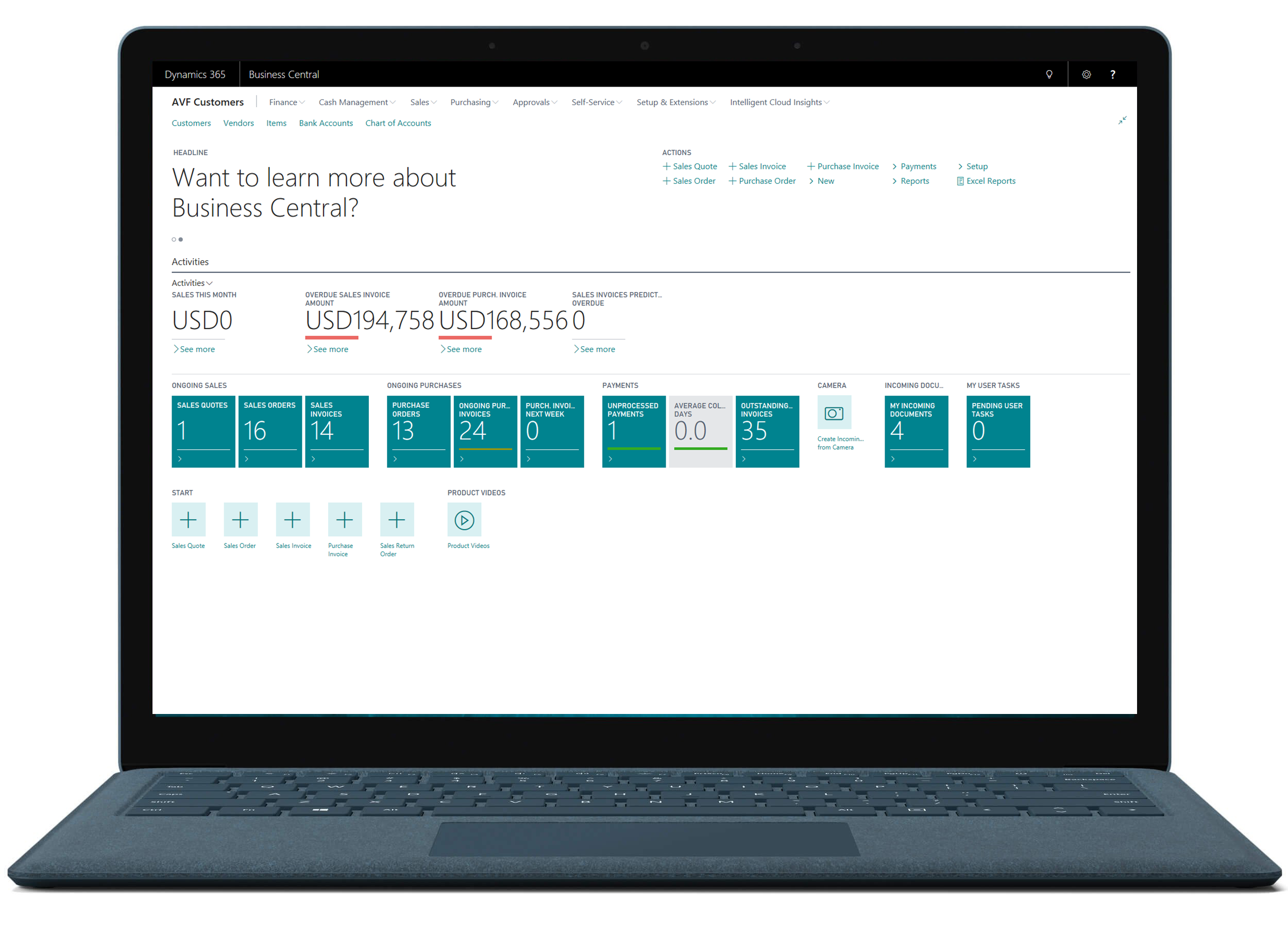
Task: Expand the Sales menu
Action: pos(423,102)
